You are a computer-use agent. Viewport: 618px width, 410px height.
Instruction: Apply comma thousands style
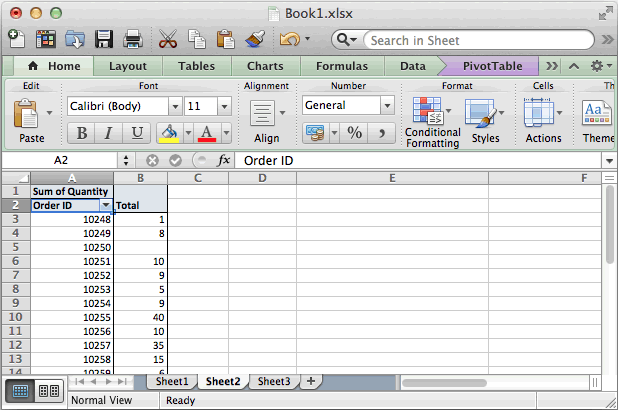(x=382, y=133)
